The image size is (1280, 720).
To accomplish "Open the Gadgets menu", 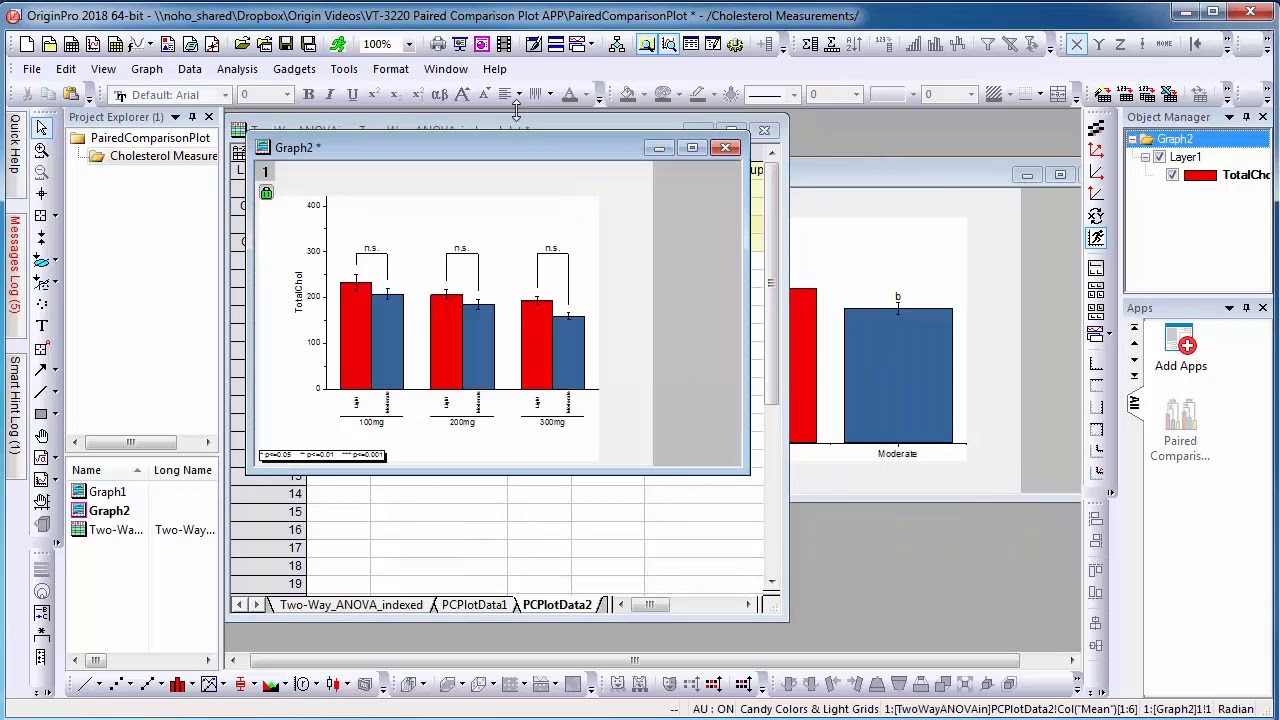I will click(x=294, y=69).
